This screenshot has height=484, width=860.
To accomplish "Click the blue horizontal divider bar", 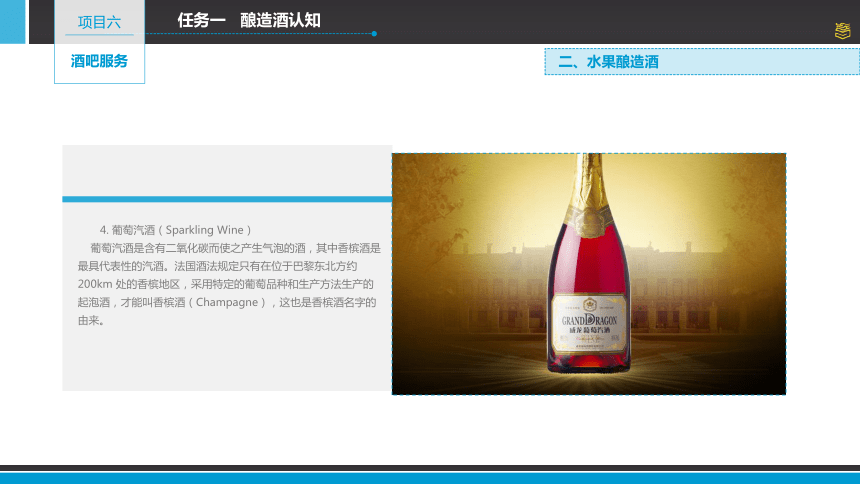I will coord(227,199).
